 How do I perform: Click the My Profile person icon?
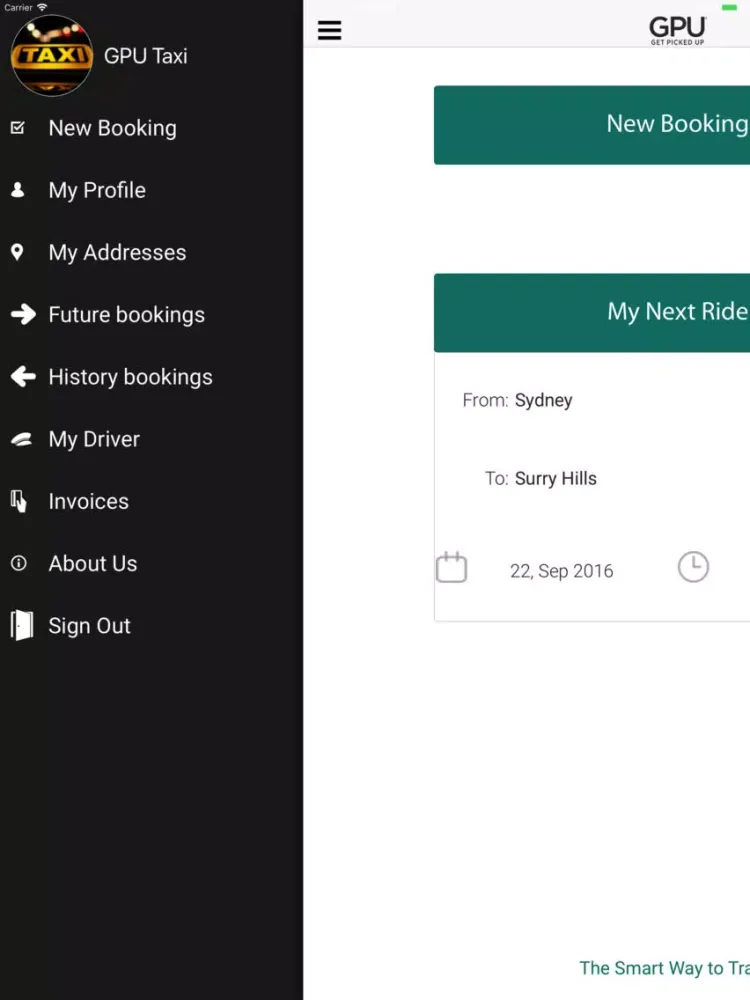click(x=18, y=189)
